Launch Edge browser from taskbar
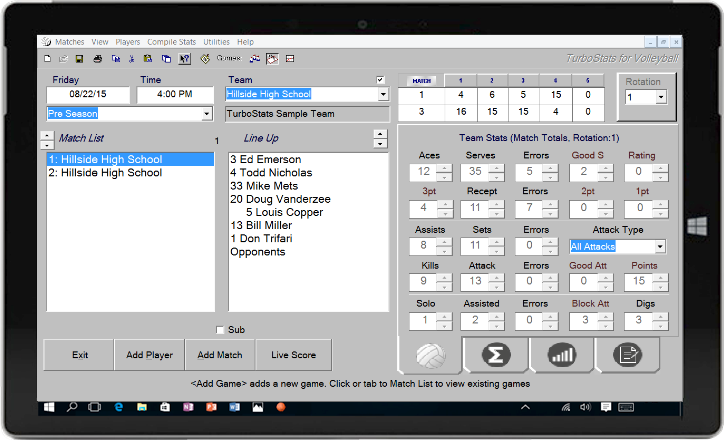Viewport: 726px width, 441px height. 119,407
